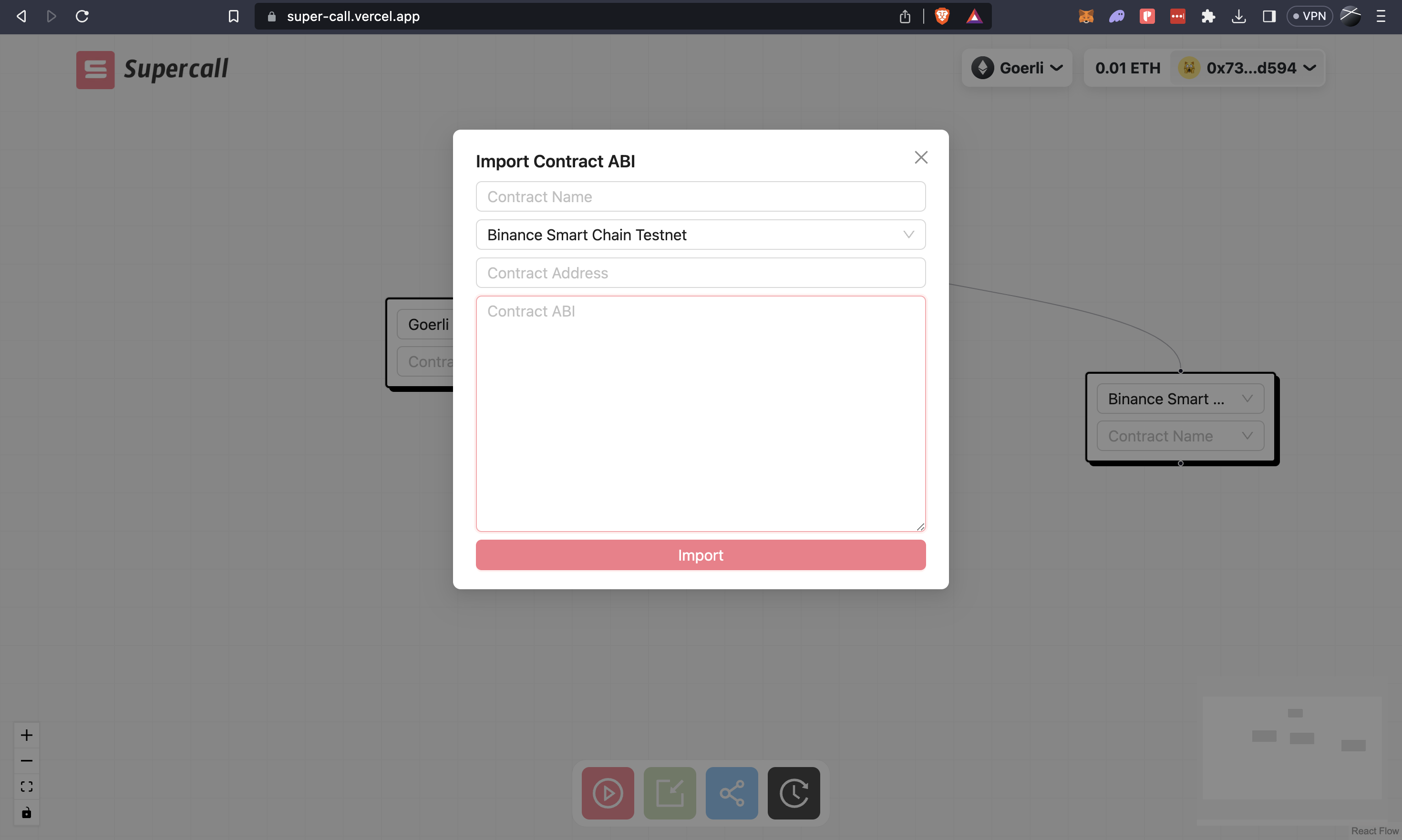
Task: Click the Contract Address input field
Action: 701,273
